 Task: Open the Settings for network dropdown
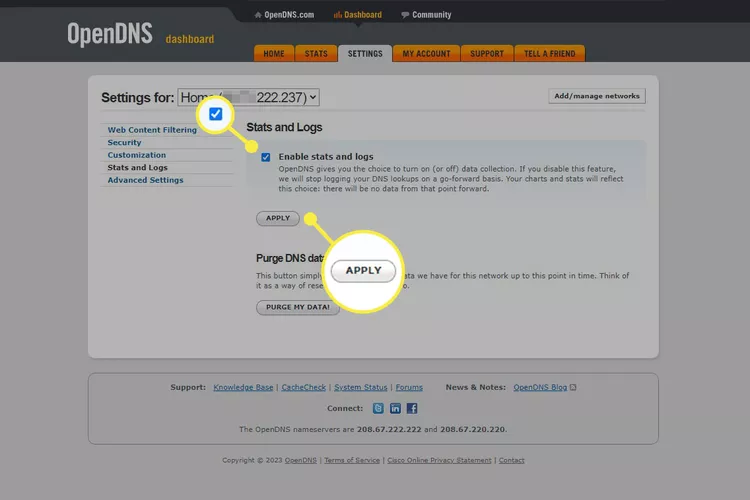point(248,97)
